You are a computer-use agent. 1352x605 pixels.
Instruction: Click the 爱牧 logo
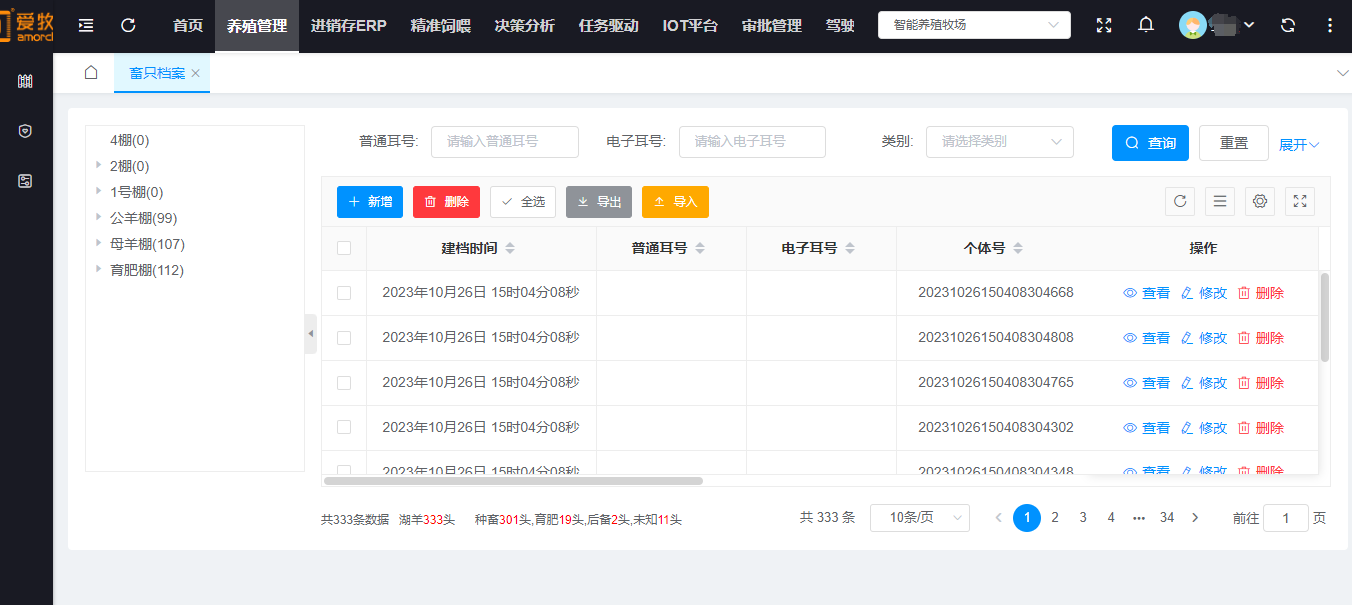[27, 26]
